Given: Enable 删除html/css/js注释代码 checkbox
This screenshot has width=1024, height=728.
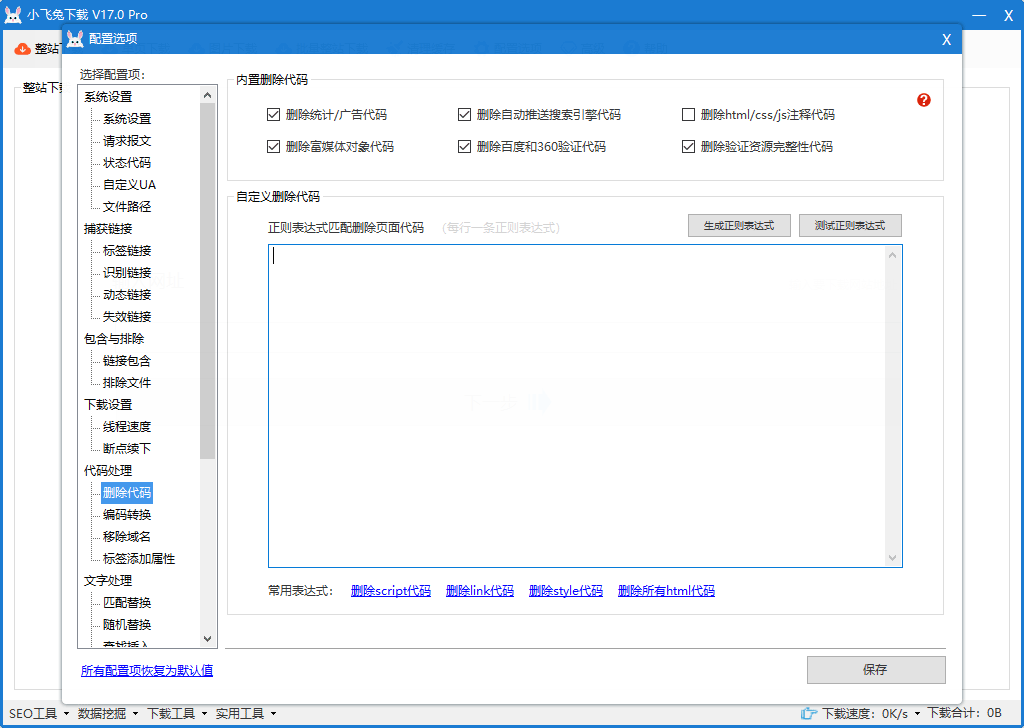Looking at the screenshot, I should pyautogui.click(x=688, y=115).
